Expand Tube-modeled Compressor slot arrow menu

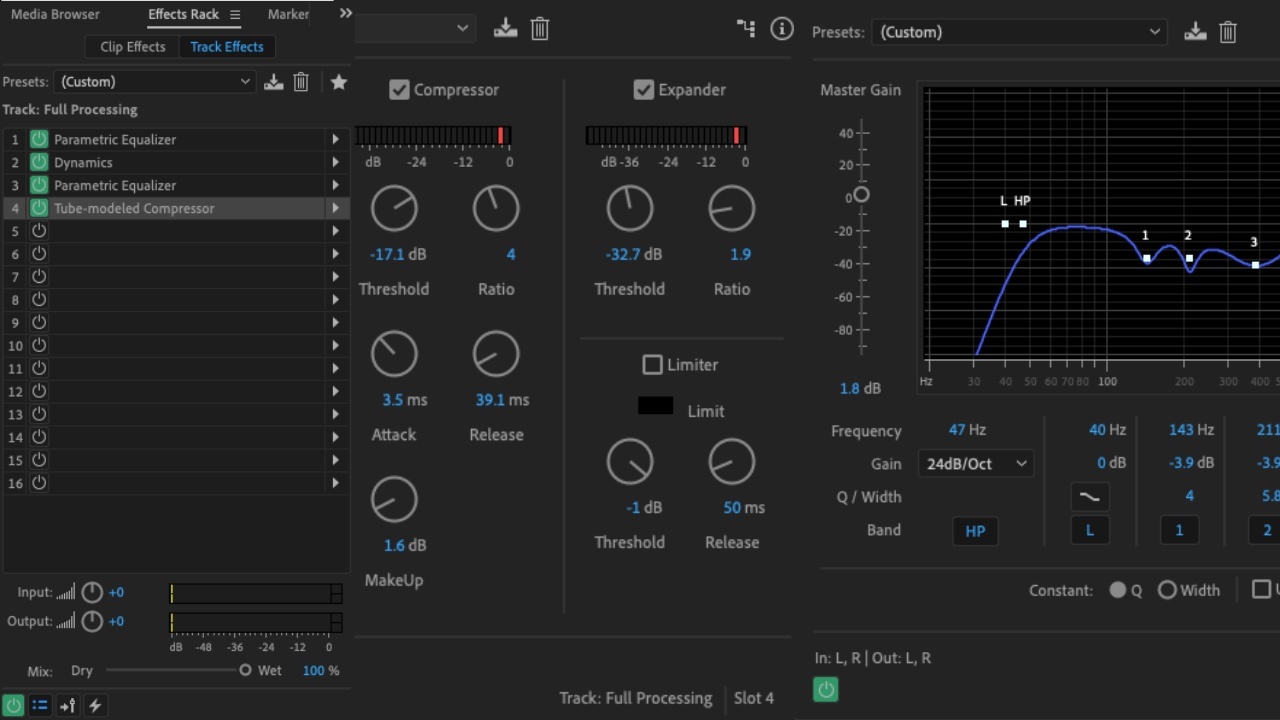[335, 208]
